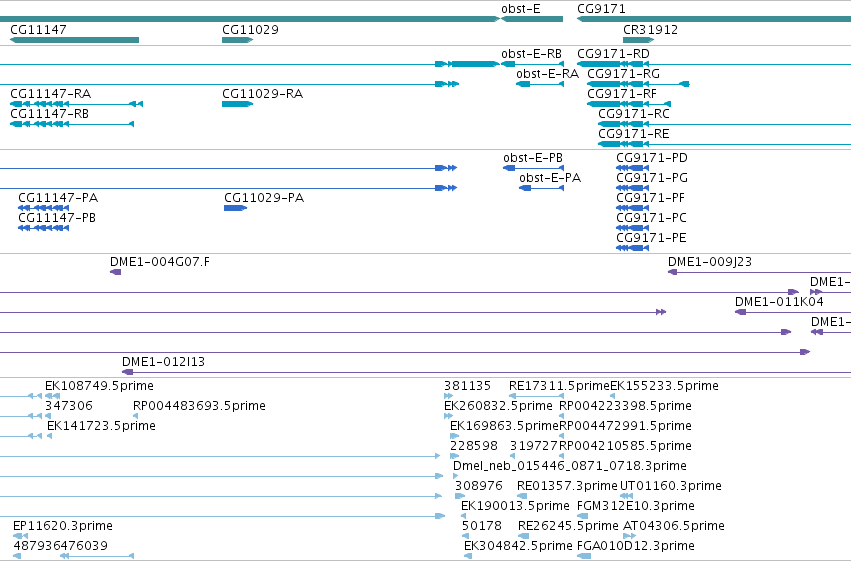Select EST RE17311.5prime
Image resolution: width=851 pixels, height=561 pixels.
[536, 396]
